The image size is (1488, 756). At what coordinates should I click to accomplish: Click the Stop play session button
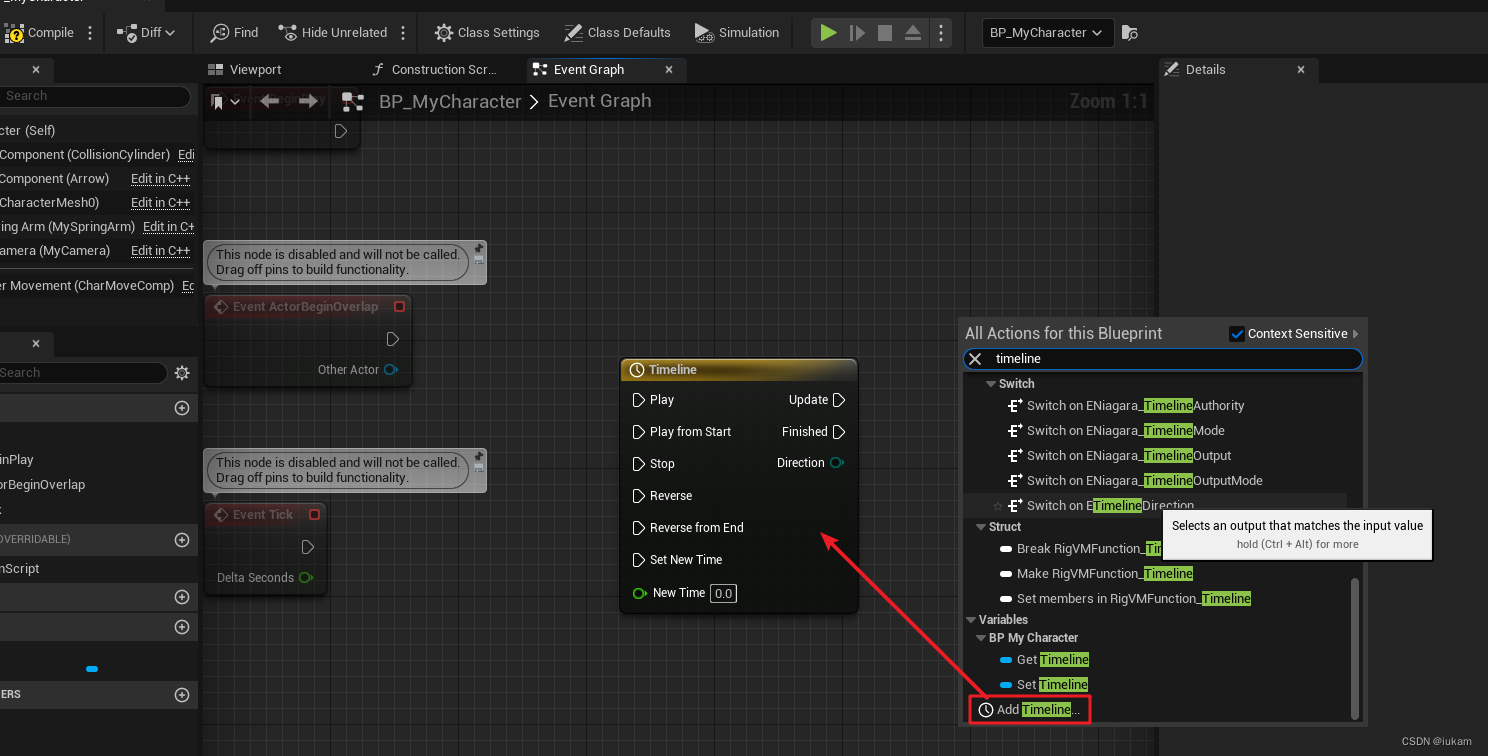click(885, 33)
